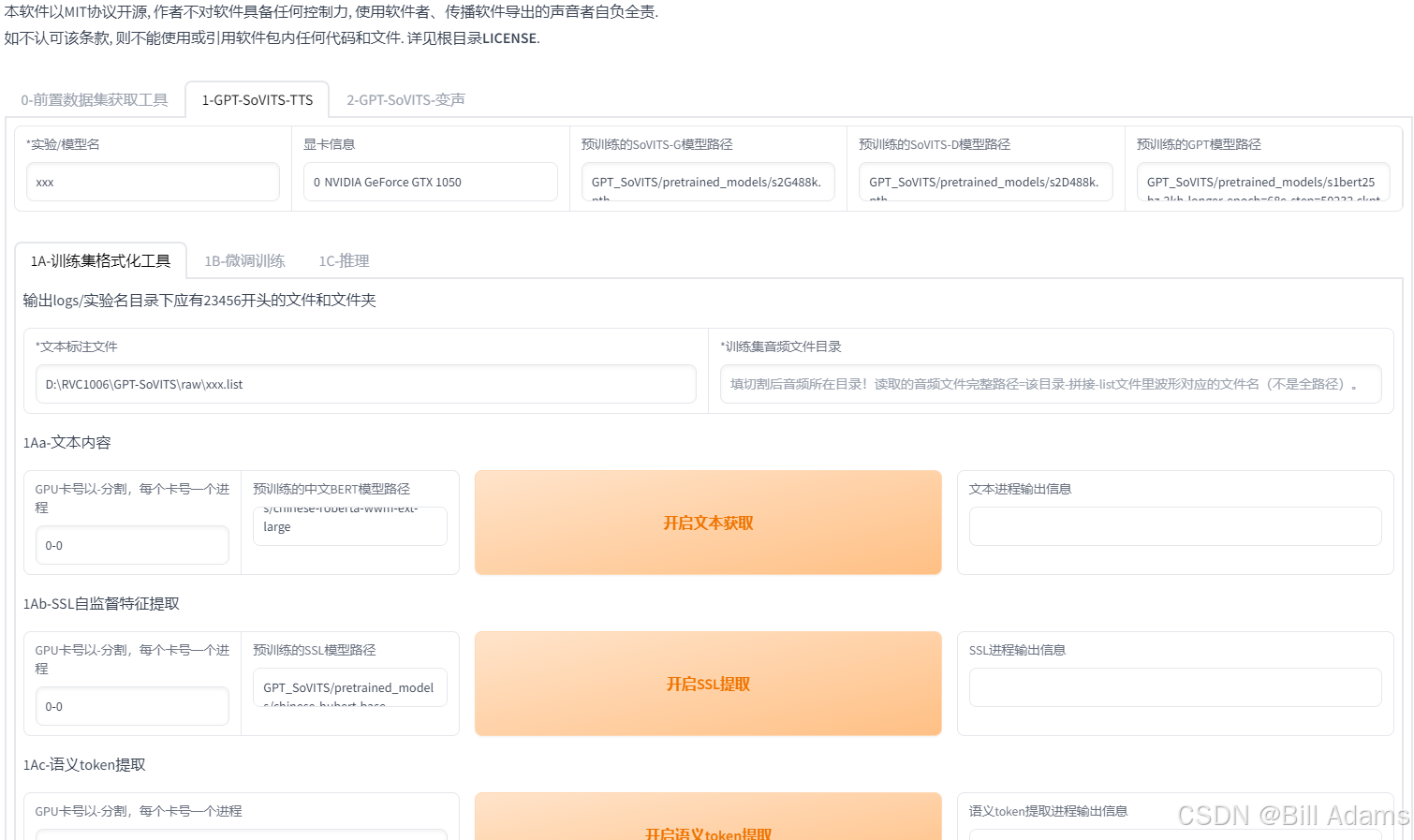Viewport: 1414px width, 840px height.
Task: Click the 预训练的SSL模型路径 field
Action: (x=349, y=687)
